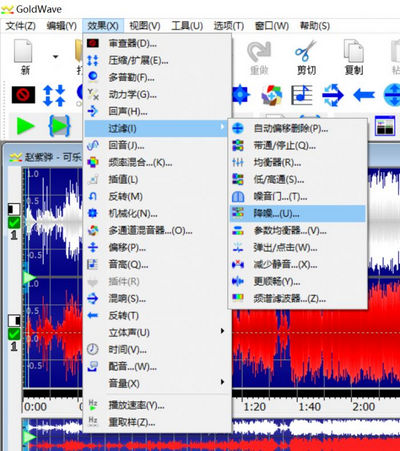Toggle the green checkbox of the white channel
400x451 pixels.
pyautogui.click(x=14, y=222)
